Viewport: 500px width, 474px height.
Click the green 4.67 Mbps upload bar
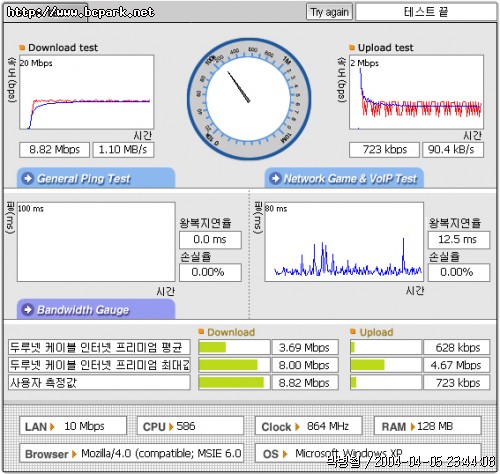tap(368, 365)
